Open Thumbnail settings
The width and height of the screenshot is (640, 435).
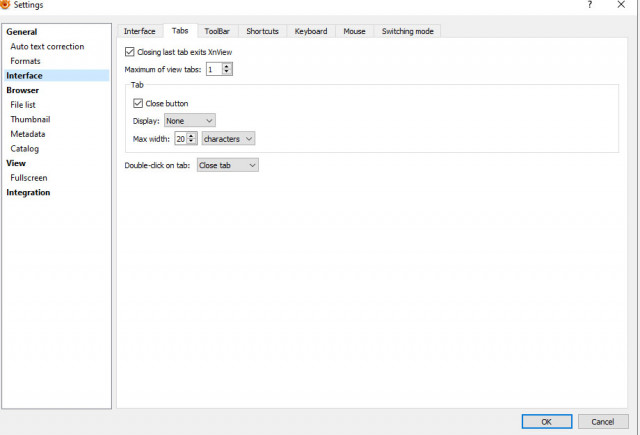(x=30, y=120)
